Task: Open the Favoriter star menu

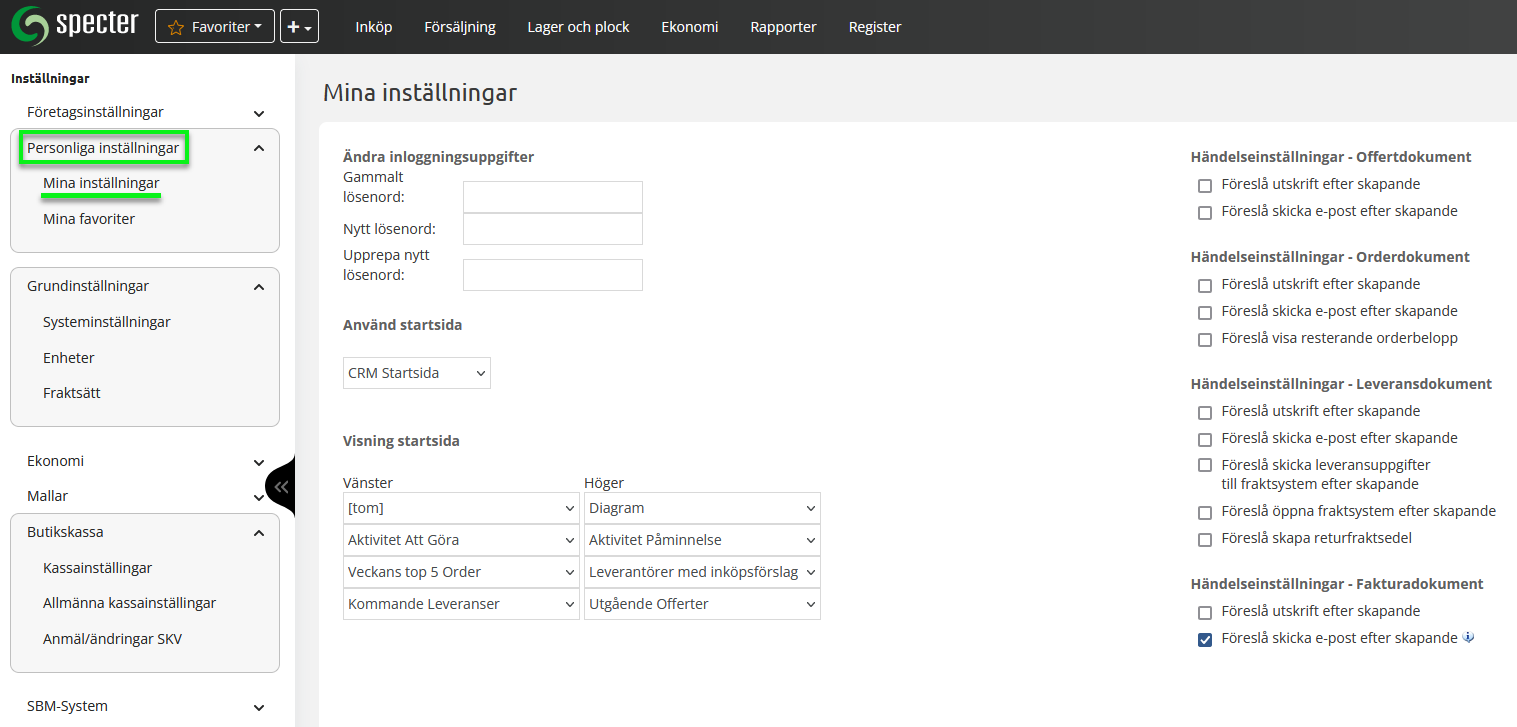Action: click(x=215, y=27)
